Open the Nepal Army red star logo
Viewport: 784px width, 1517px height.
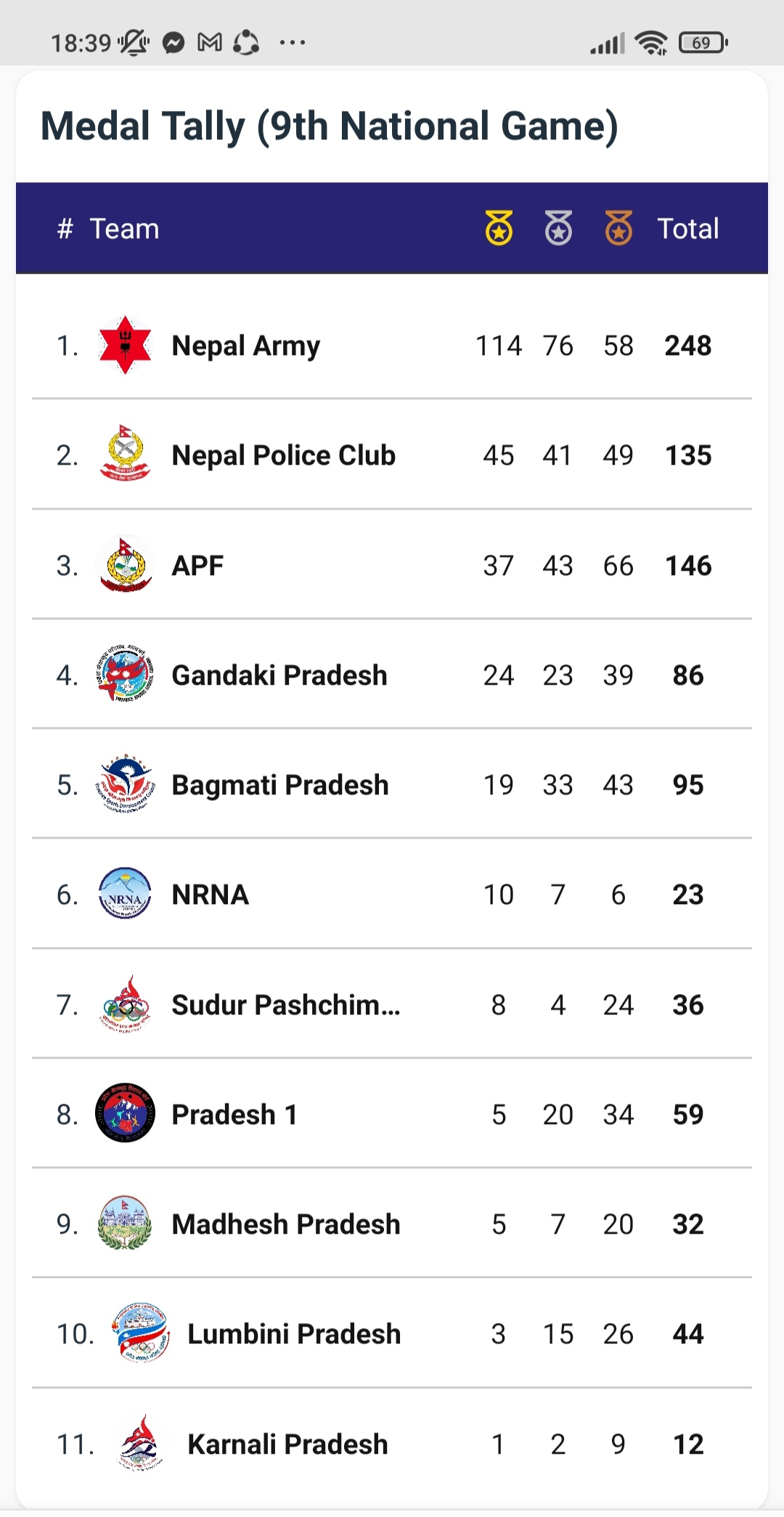[125, 345]
